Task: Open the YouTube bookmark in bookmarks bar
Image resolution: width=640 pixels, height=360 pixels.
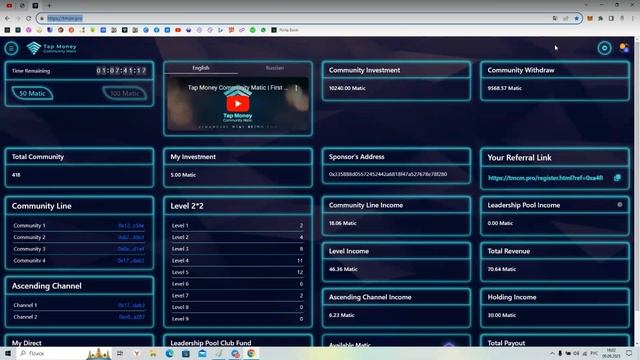Action: 178,30
